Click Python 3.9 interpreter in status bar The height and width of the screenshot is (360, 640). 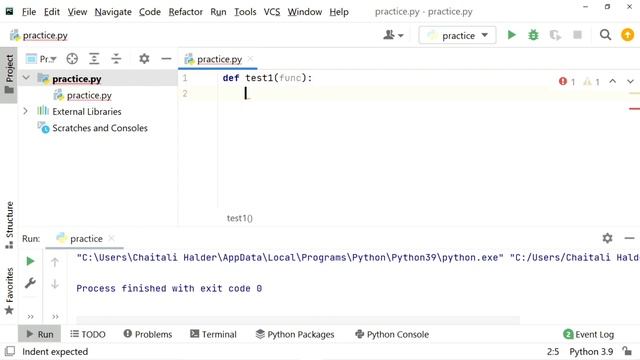point(591,351)
